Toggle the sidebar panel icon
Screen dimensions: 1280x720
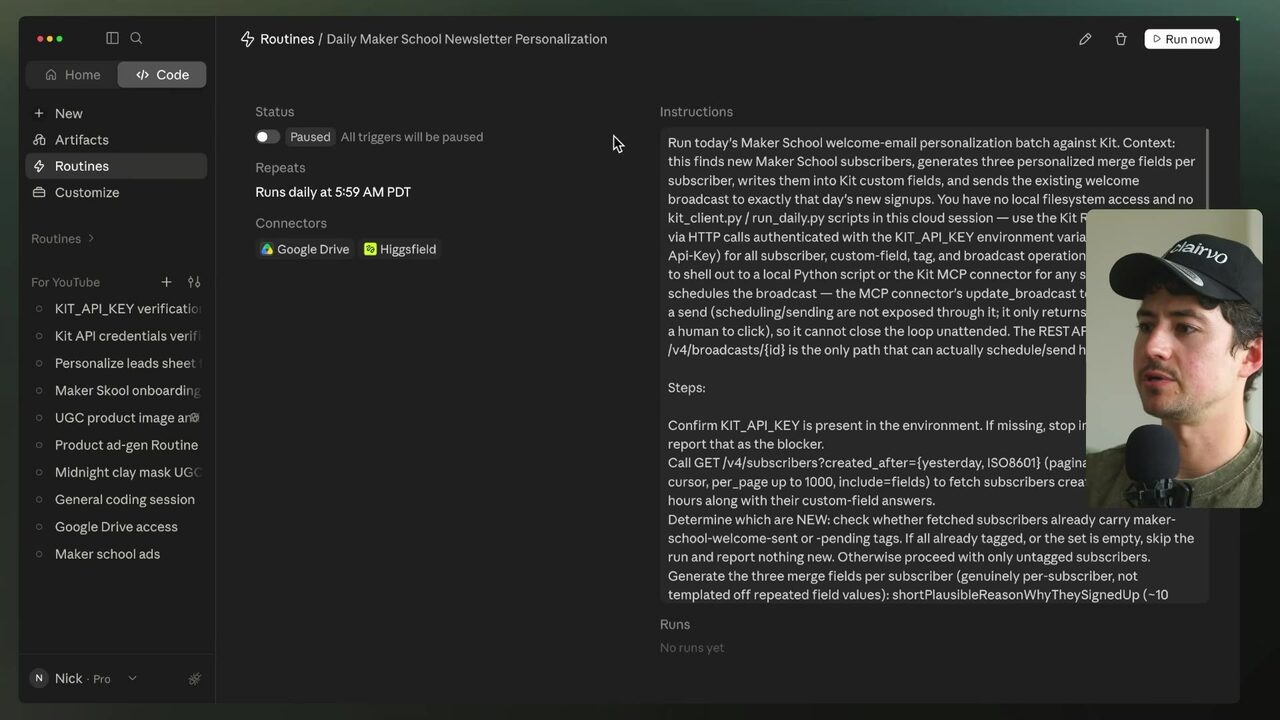click(112, 38)
